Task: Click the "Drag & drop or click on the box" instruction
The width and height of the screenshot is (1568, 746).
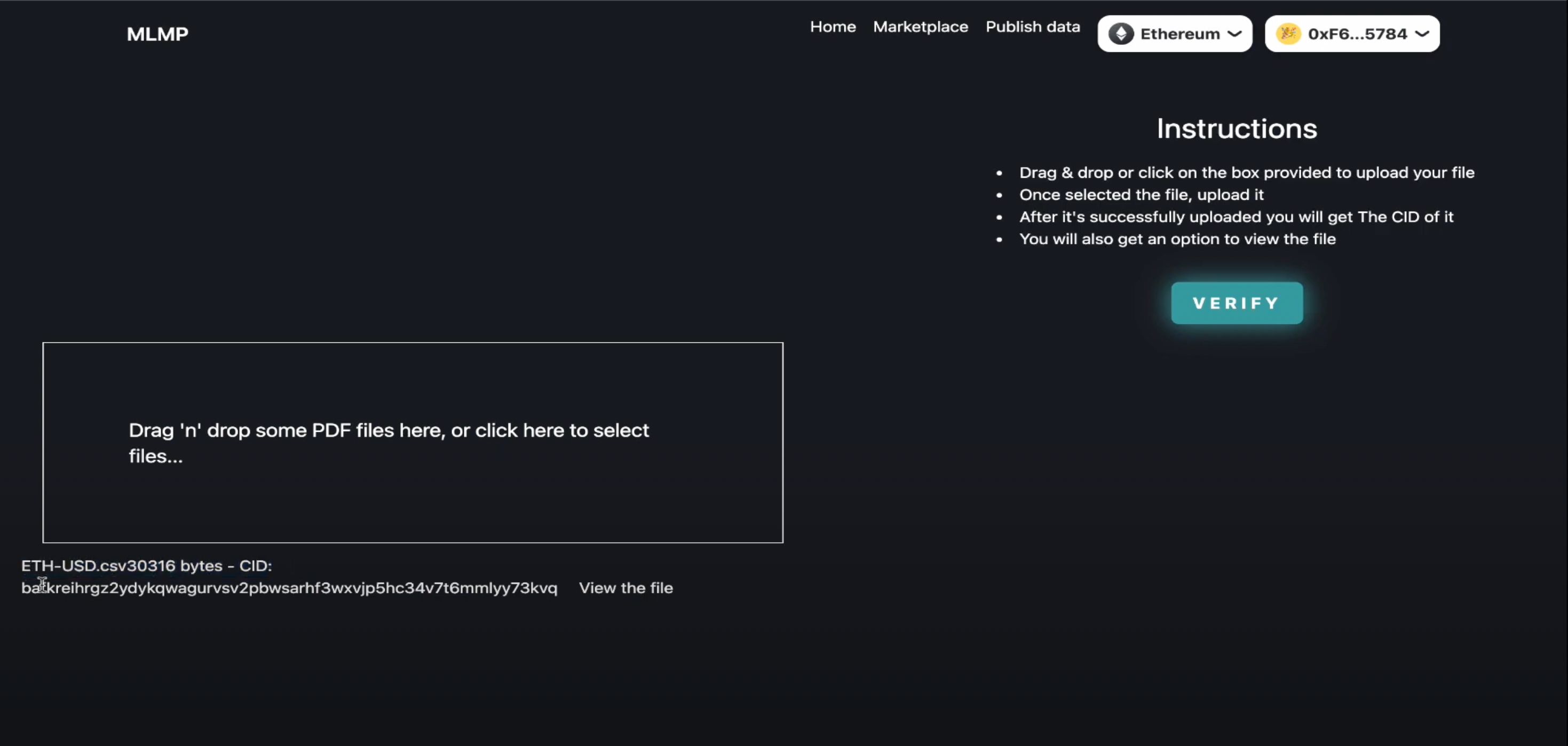Action: [1247, 173]
